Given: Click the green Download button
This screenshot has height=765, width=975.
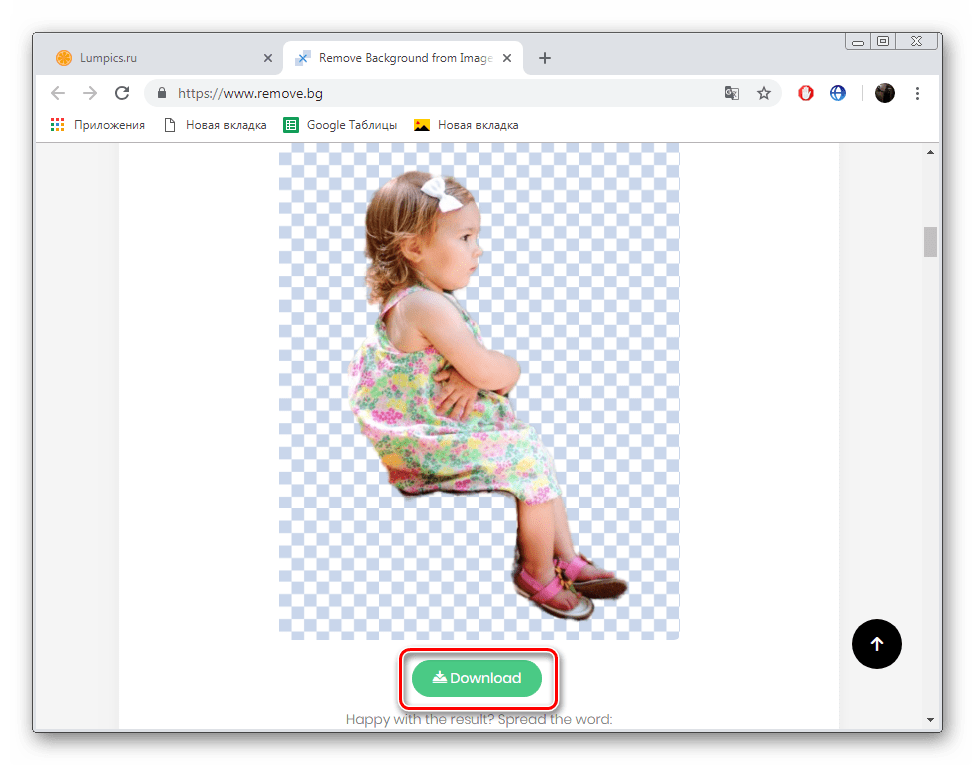Looking at the screenshot, I should (476, 678).
